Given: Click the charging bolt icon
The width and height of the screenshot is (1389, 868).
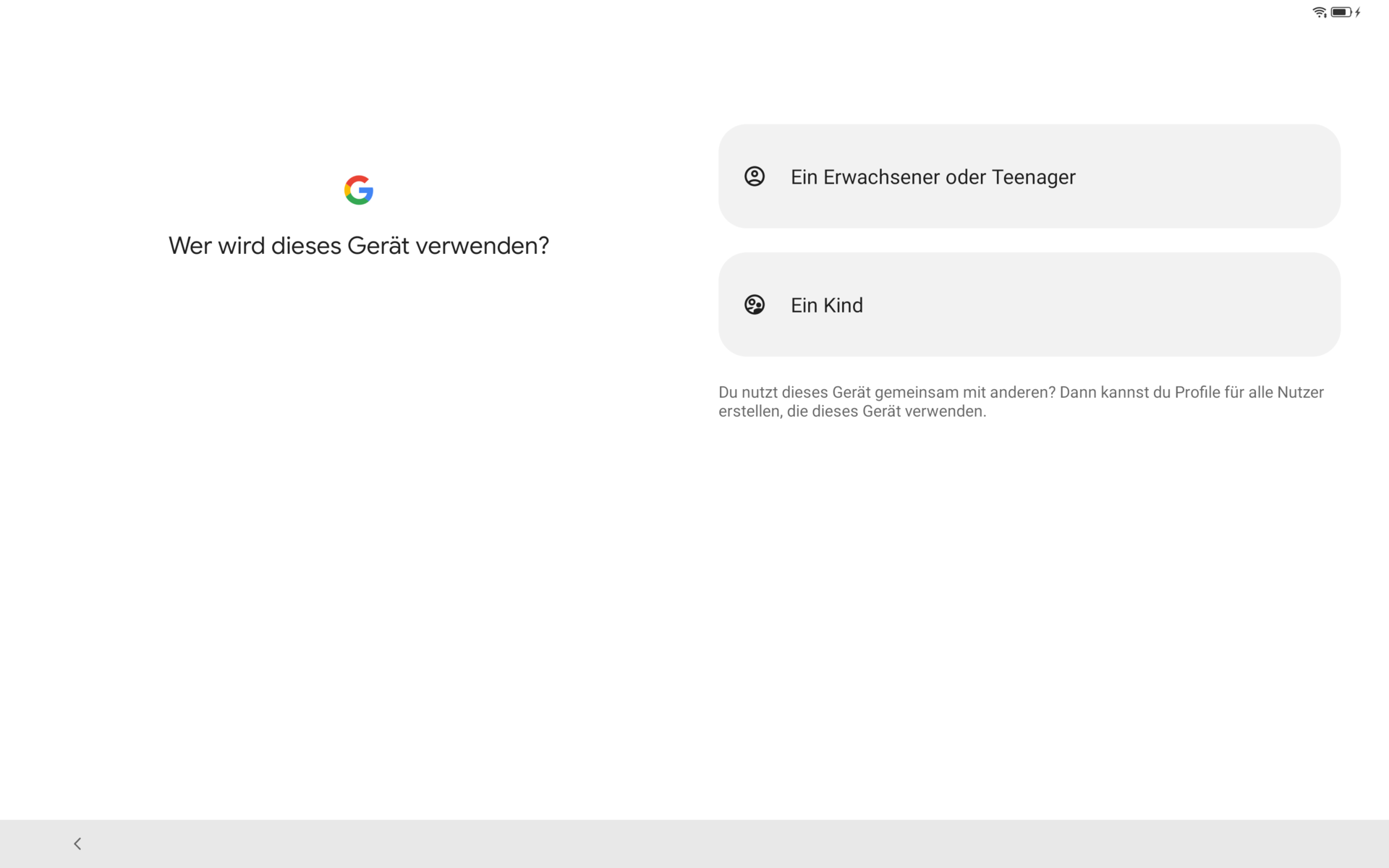Looking at the screenshot, I should click(1358, 12).
